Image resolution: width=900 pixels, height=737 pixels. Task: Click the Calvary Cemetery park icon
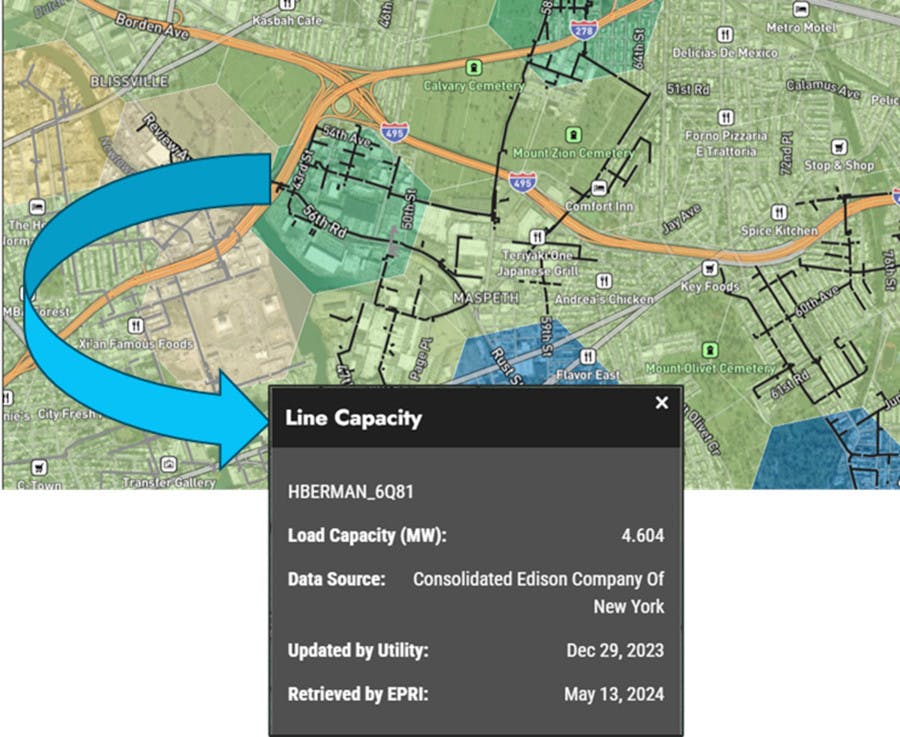[x=473, y=67]
